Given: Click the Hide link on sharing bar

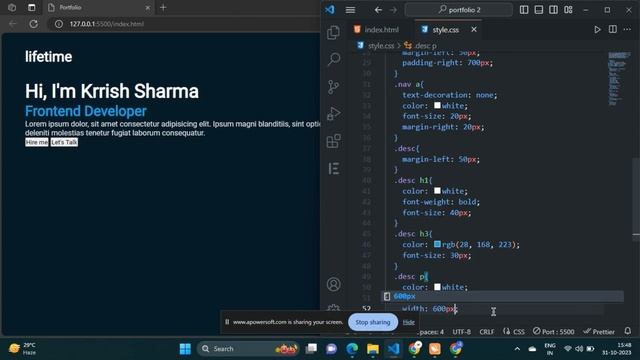Looking at the screenshot, I should pyautogui.click(x=409, y=322).
